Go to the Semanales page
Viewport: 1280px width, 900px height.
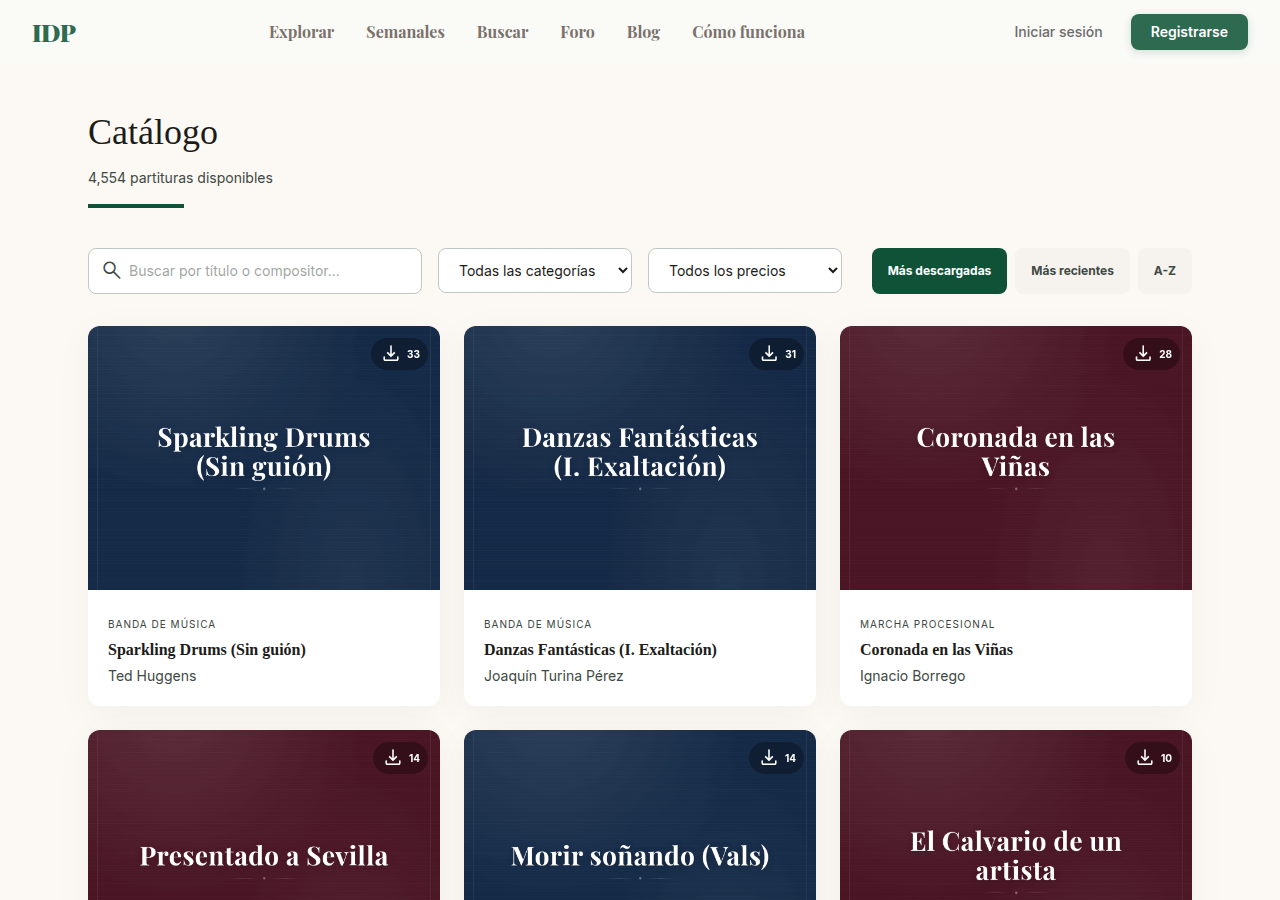tap(405, 32)
